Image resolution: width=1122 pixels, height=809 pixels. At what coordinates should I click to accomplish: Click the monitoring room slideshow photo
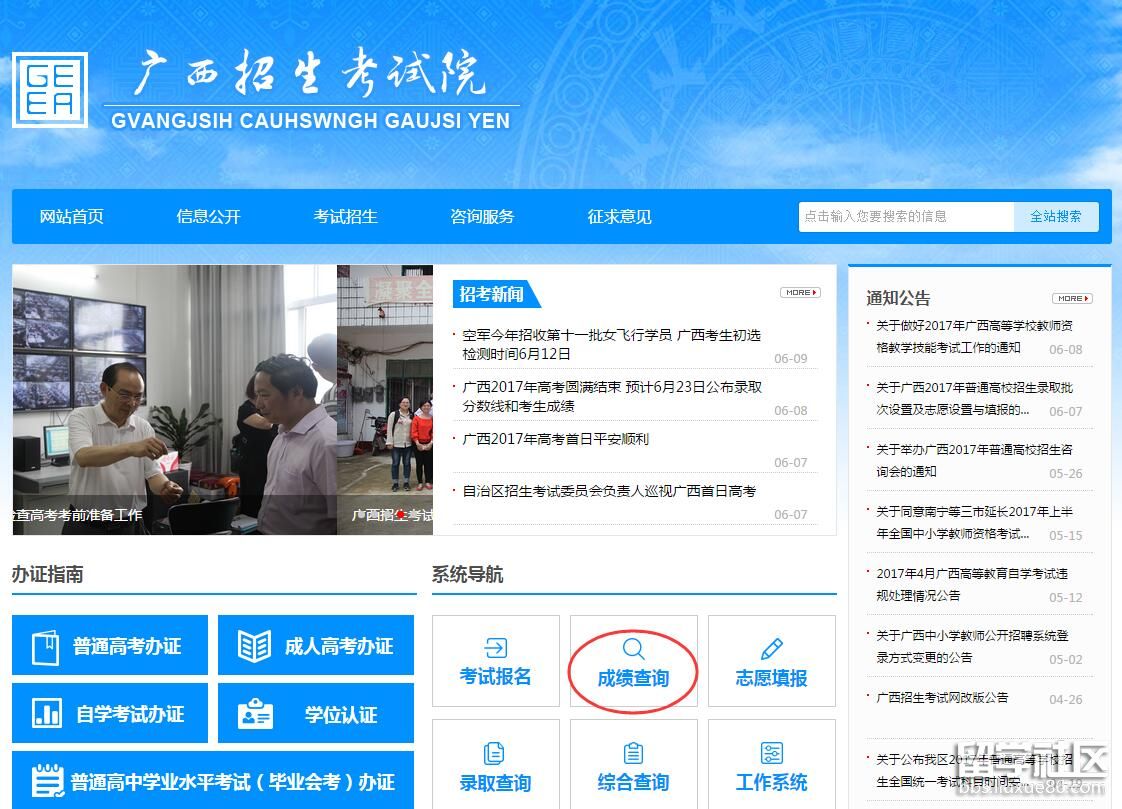tap(174, 390)
